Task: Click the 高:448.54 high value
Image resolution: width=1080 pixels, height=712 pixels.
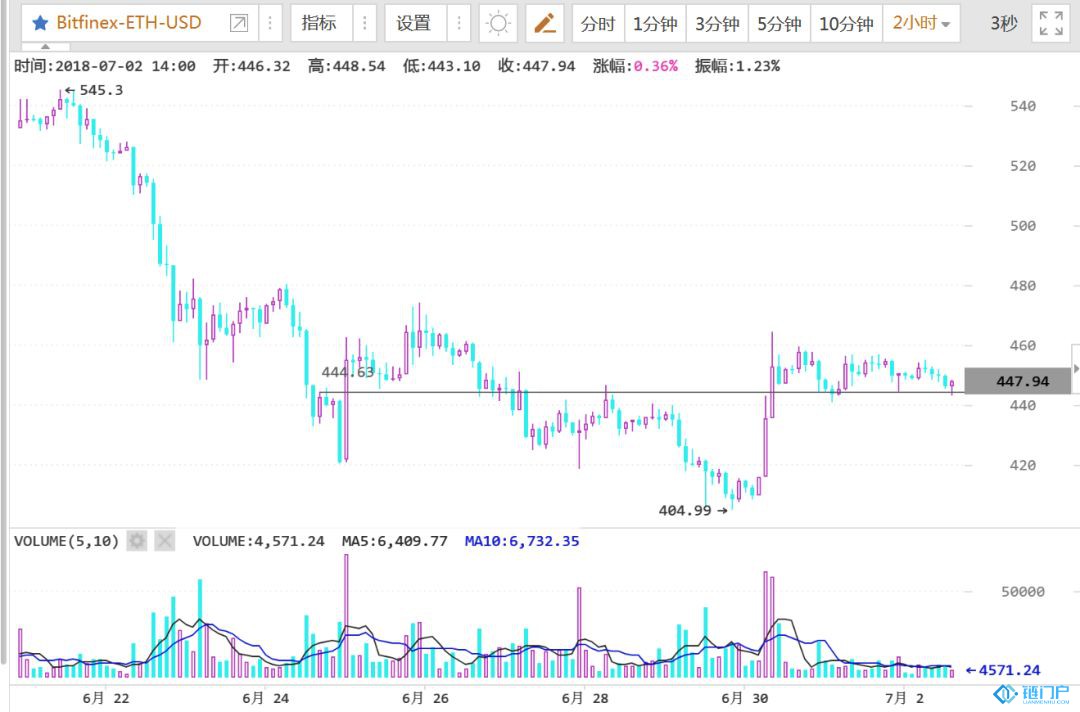Action: [346, 66]
